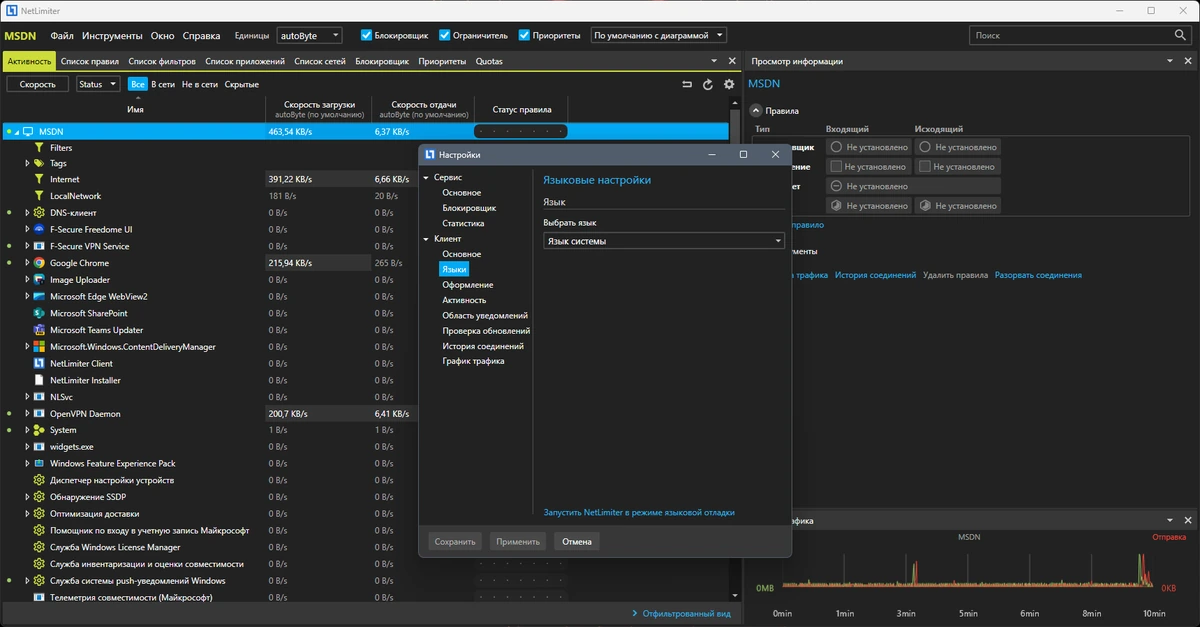Click the Применить button in settings
Screen dimensions: 1200x627
click(518, 542)
